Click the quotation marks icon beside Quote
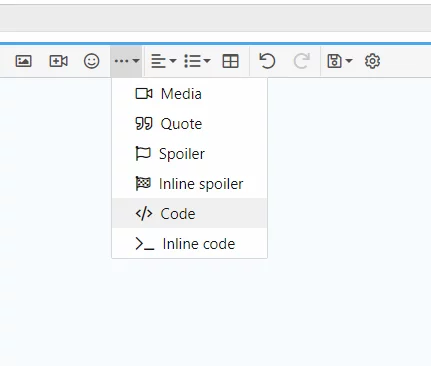The image size is (431, 366). (144, 124)
